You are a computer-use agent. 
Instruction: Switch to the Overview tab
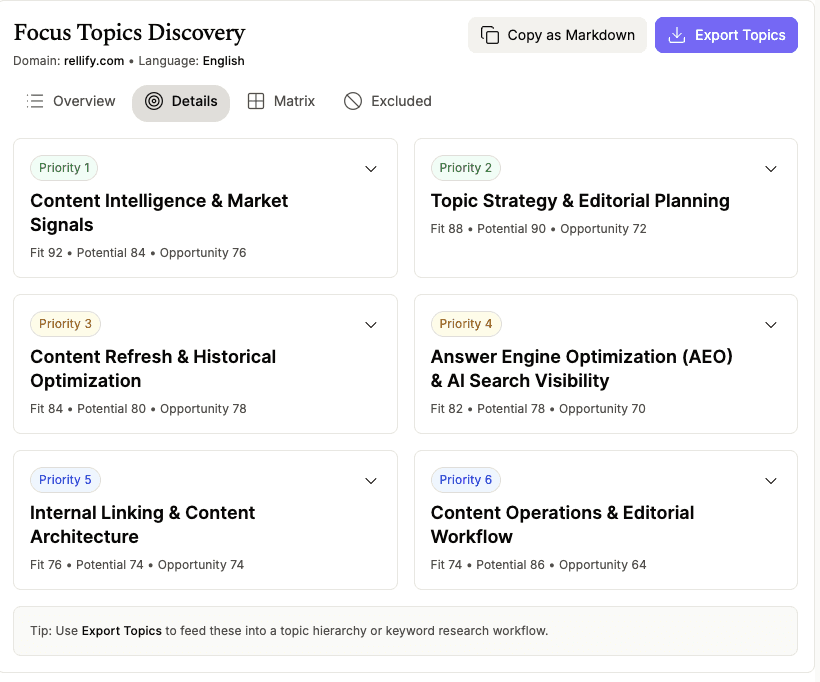tap(71, 101)
